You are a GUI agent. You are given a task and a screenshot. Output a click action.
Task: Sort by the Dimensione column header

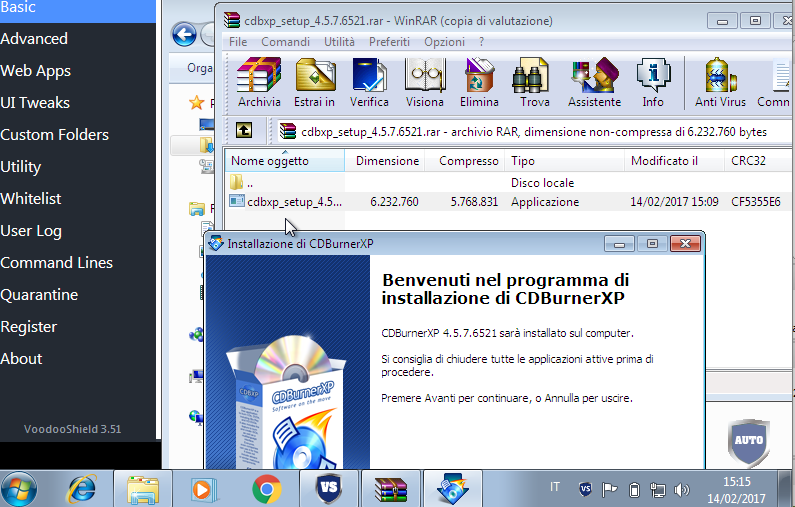pyautogui.click(x=385, y=161)
